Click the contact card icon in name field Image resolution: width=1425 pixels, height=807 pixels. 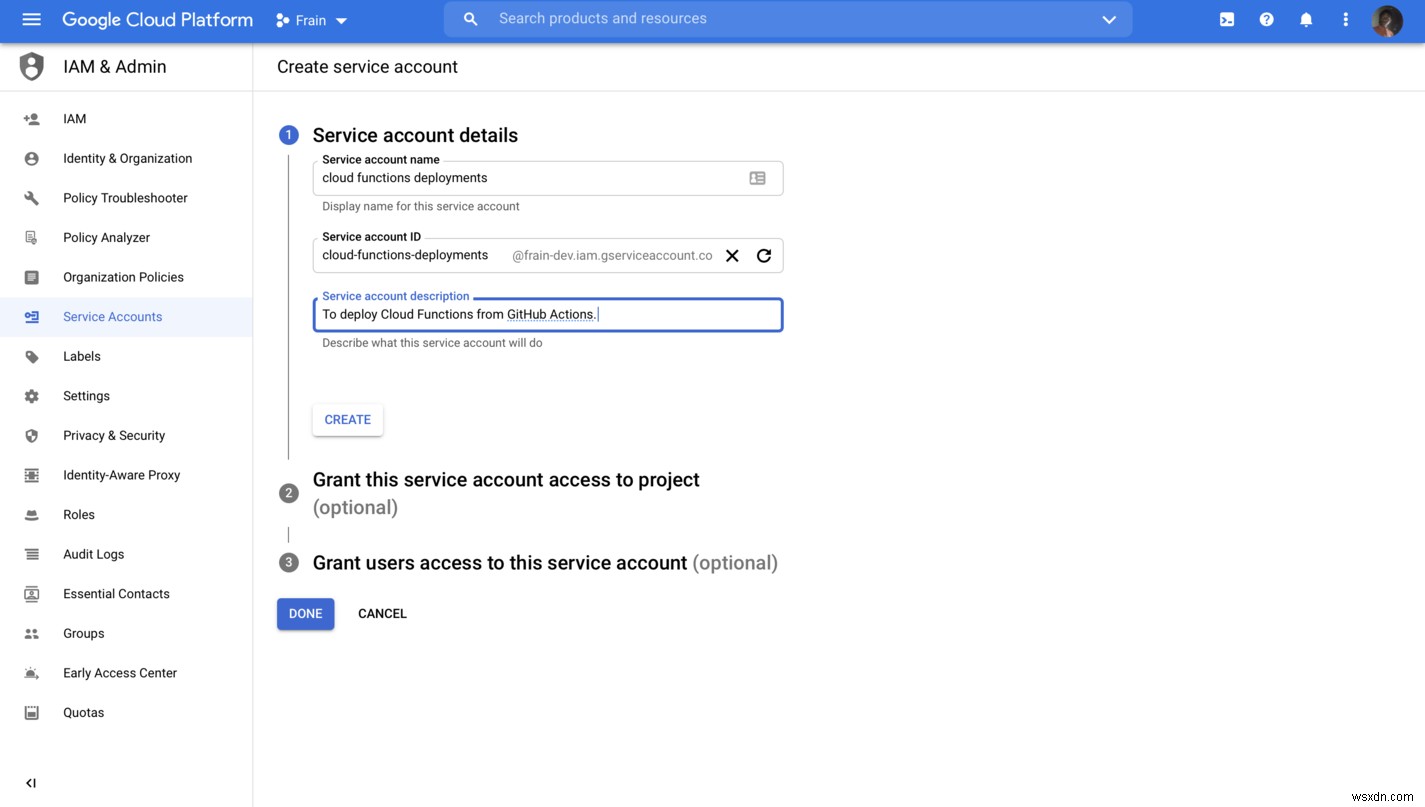(x=758, y=177)
